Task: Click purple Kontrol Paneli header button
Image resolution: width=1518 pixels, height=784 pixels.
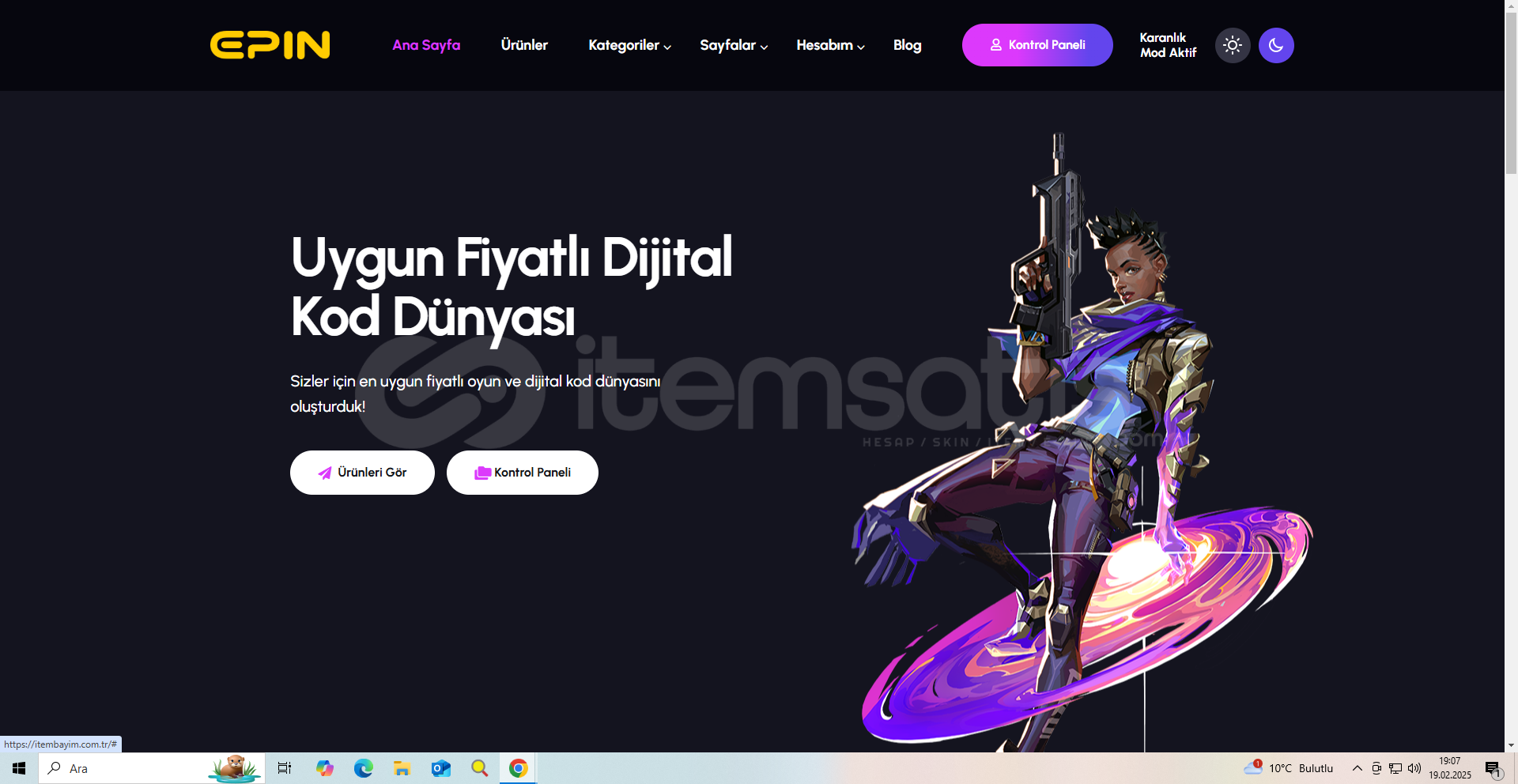Action: click(x=1037, y=46)
